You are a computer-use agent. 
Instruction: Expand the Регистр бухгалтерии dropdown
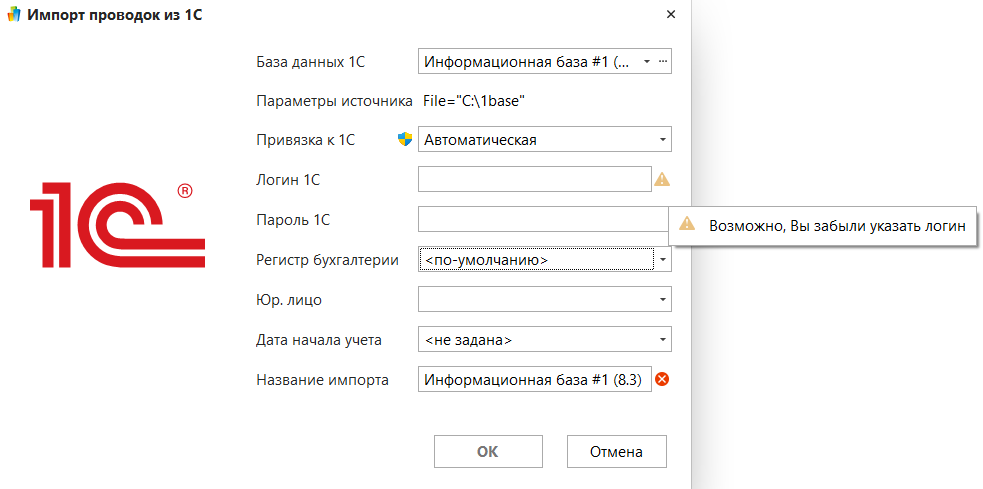[662, 259]
